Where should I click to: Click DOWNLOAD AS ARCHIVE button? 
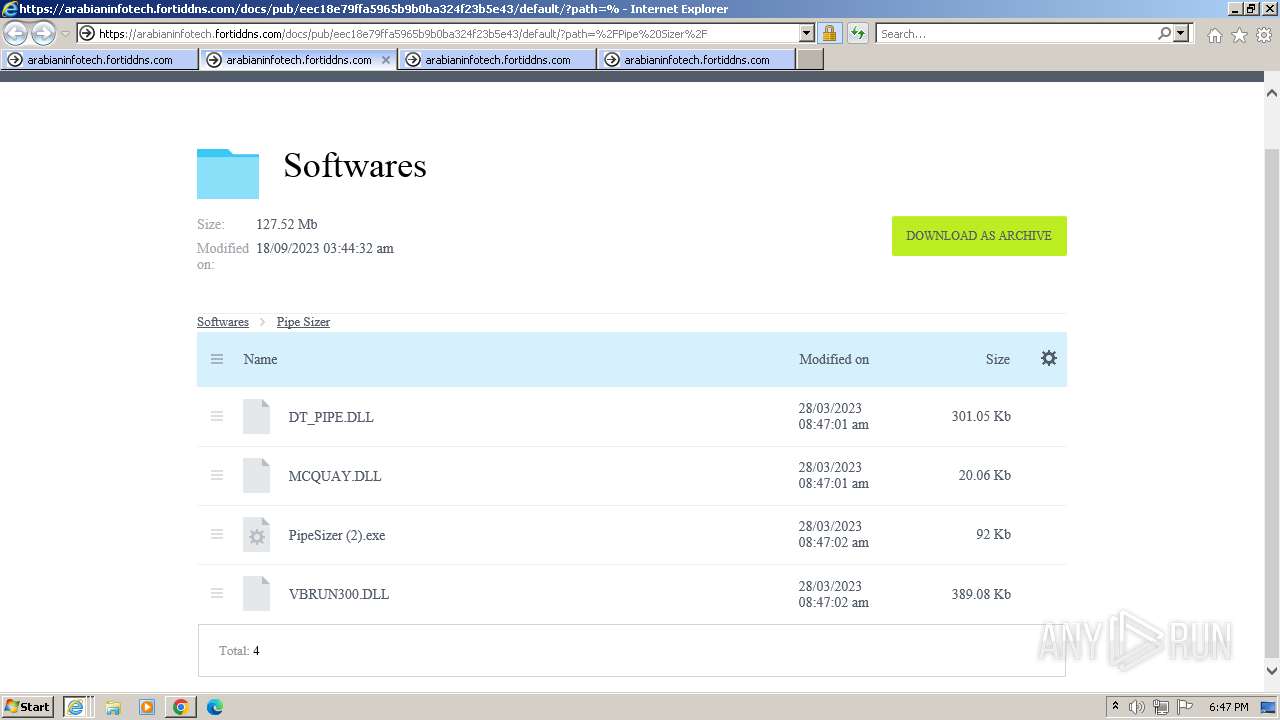[979, 236]
